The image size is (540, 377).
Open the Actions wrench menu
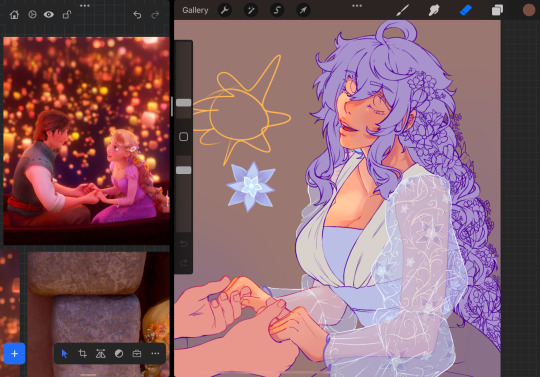225,10
